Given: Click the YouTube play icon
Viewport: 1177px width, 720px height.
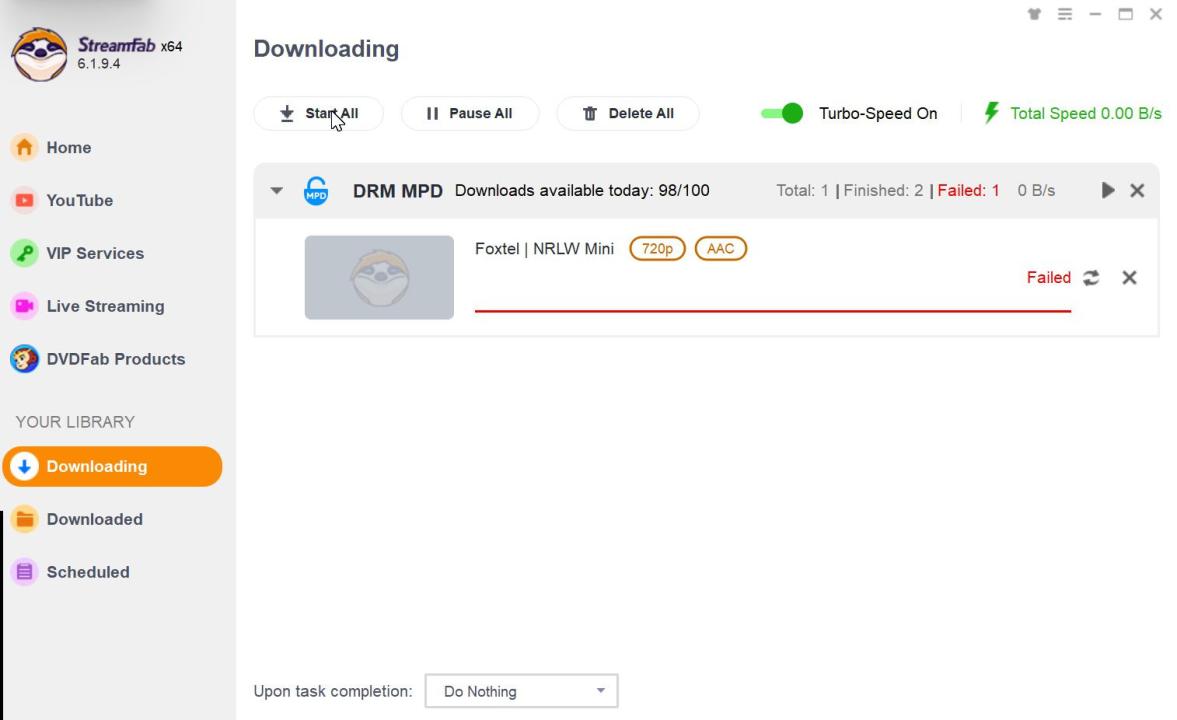Looking at the screenshot, I should (24, 200).
